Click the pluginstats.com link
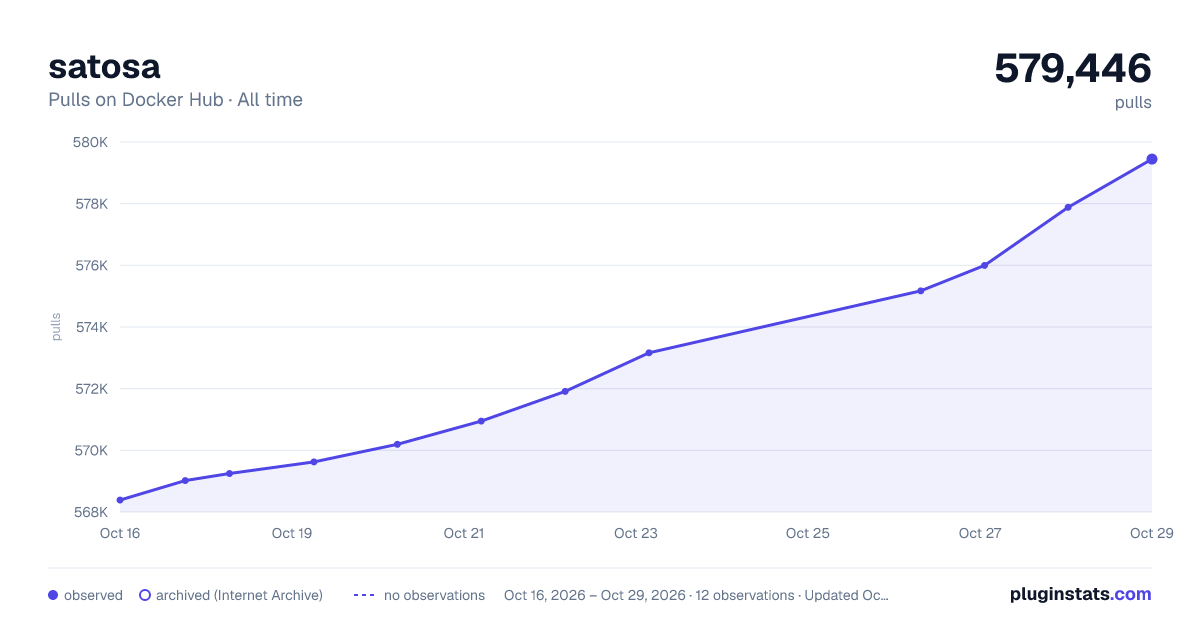The image size is (1200, 630). pos(1080,594)
